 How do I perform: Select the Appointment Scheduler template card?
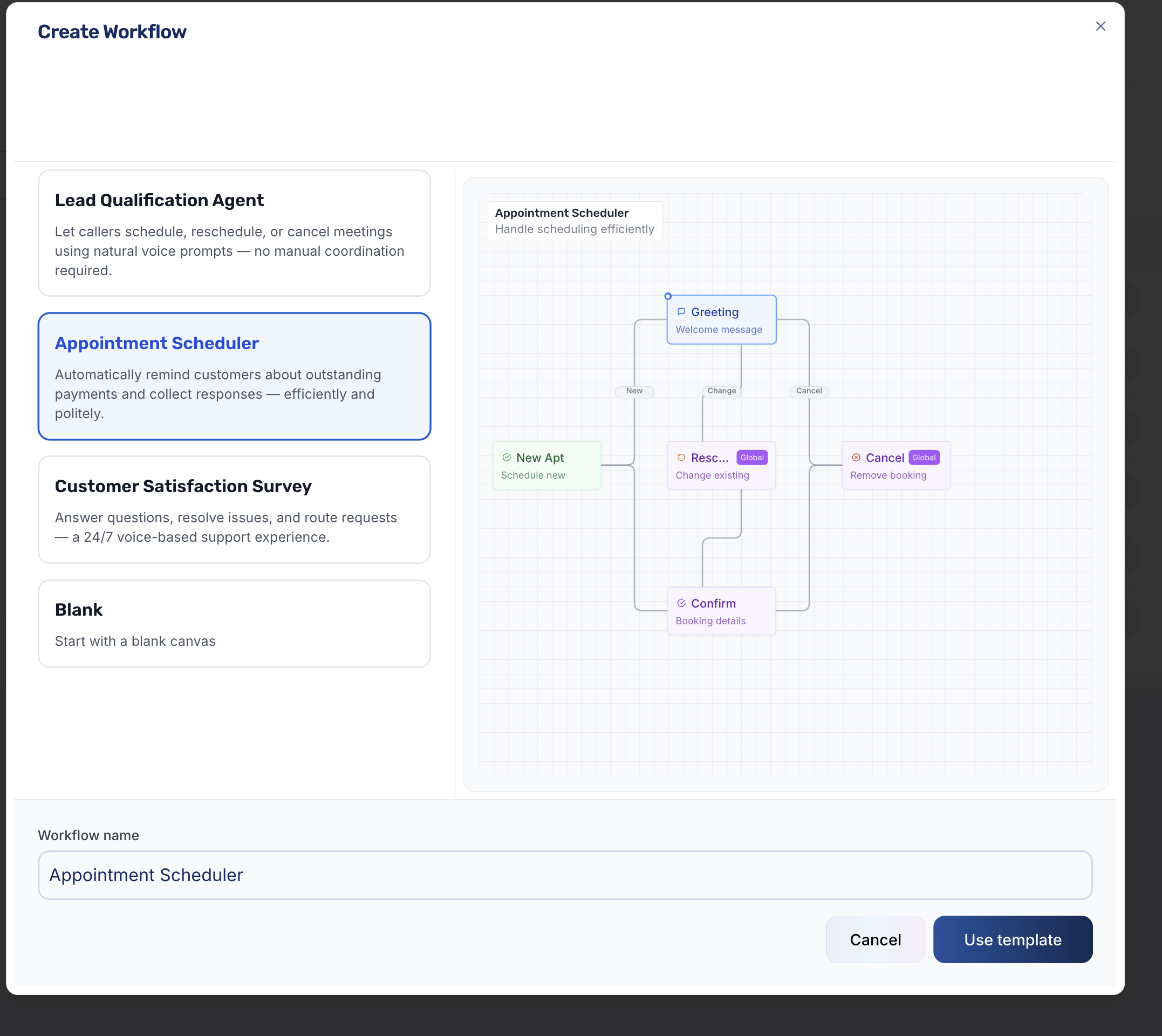tap(235, 376)
